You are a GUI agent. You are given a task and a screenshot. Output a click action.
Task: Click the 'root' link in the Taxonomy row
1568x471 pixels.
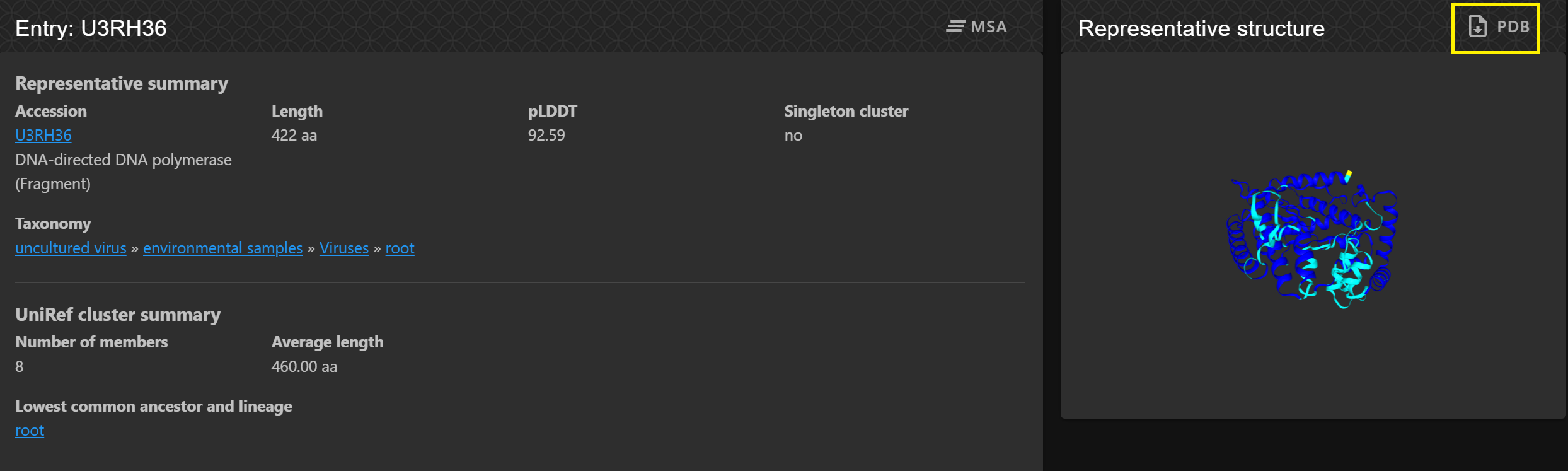coord(400,248)
